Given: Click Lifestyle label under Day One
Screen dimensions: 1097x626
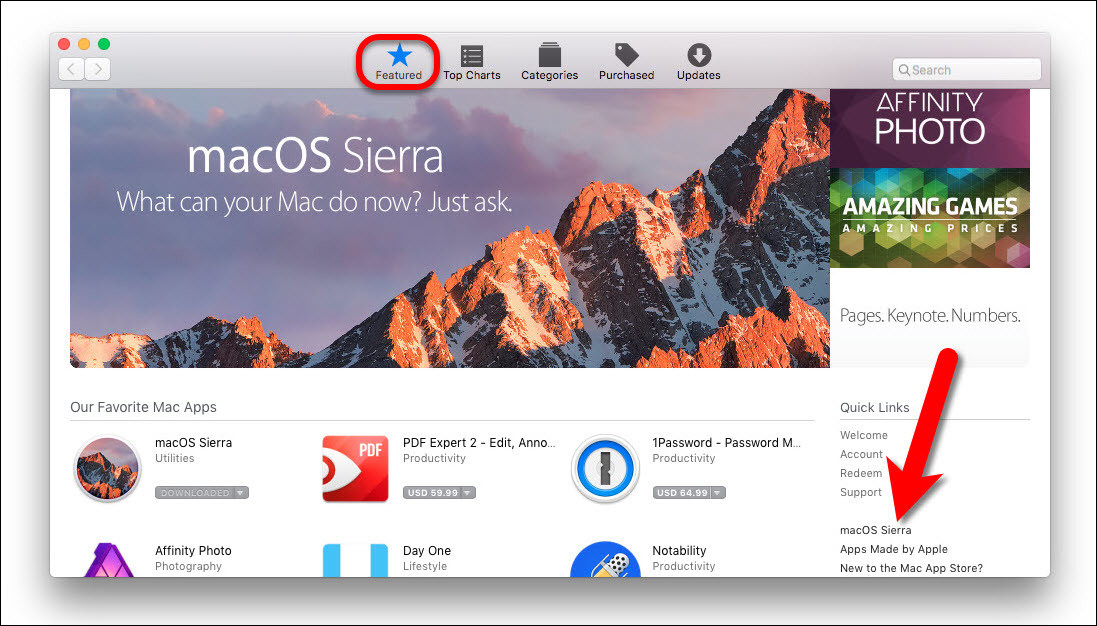Looking at the screenshot, I should tap(425, 567).
